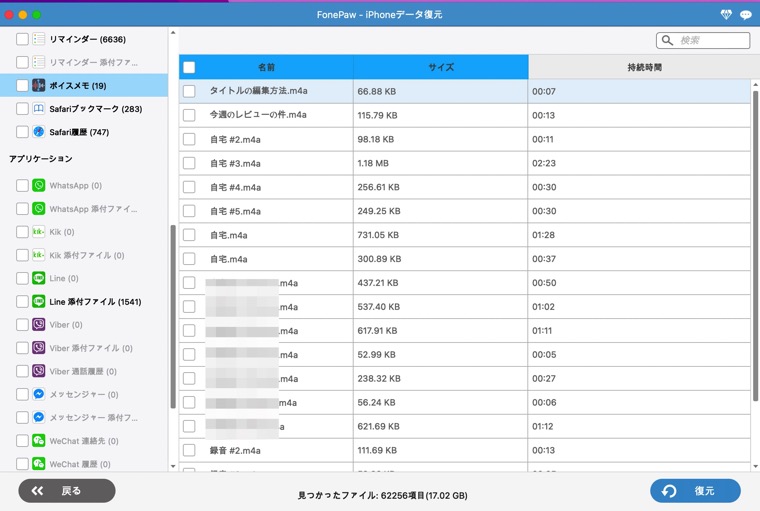760x511 pixels.
Task: Click the Viber attachments icon
Action: [39, 348]
